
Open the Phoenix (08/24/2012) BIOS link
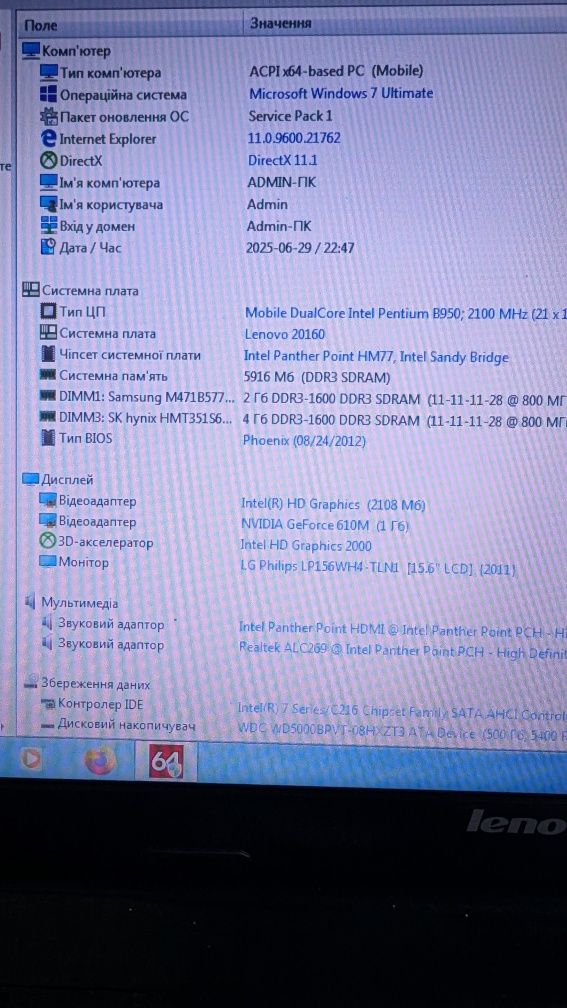(304, 441)
